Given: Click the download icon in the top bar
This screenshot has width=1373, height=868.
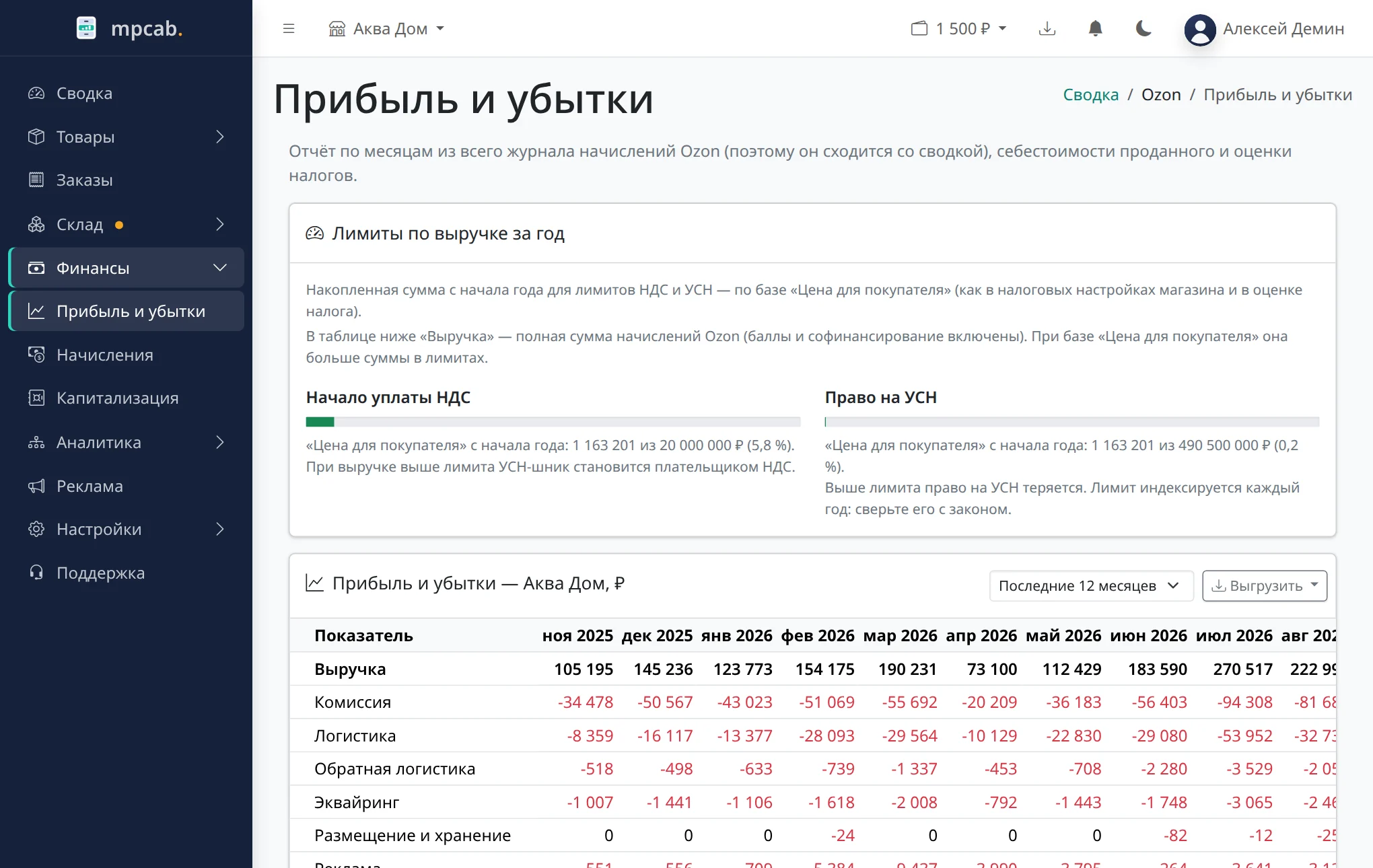Looking at the screenshot, I should pyautogui.click(x=1047, y=28).
